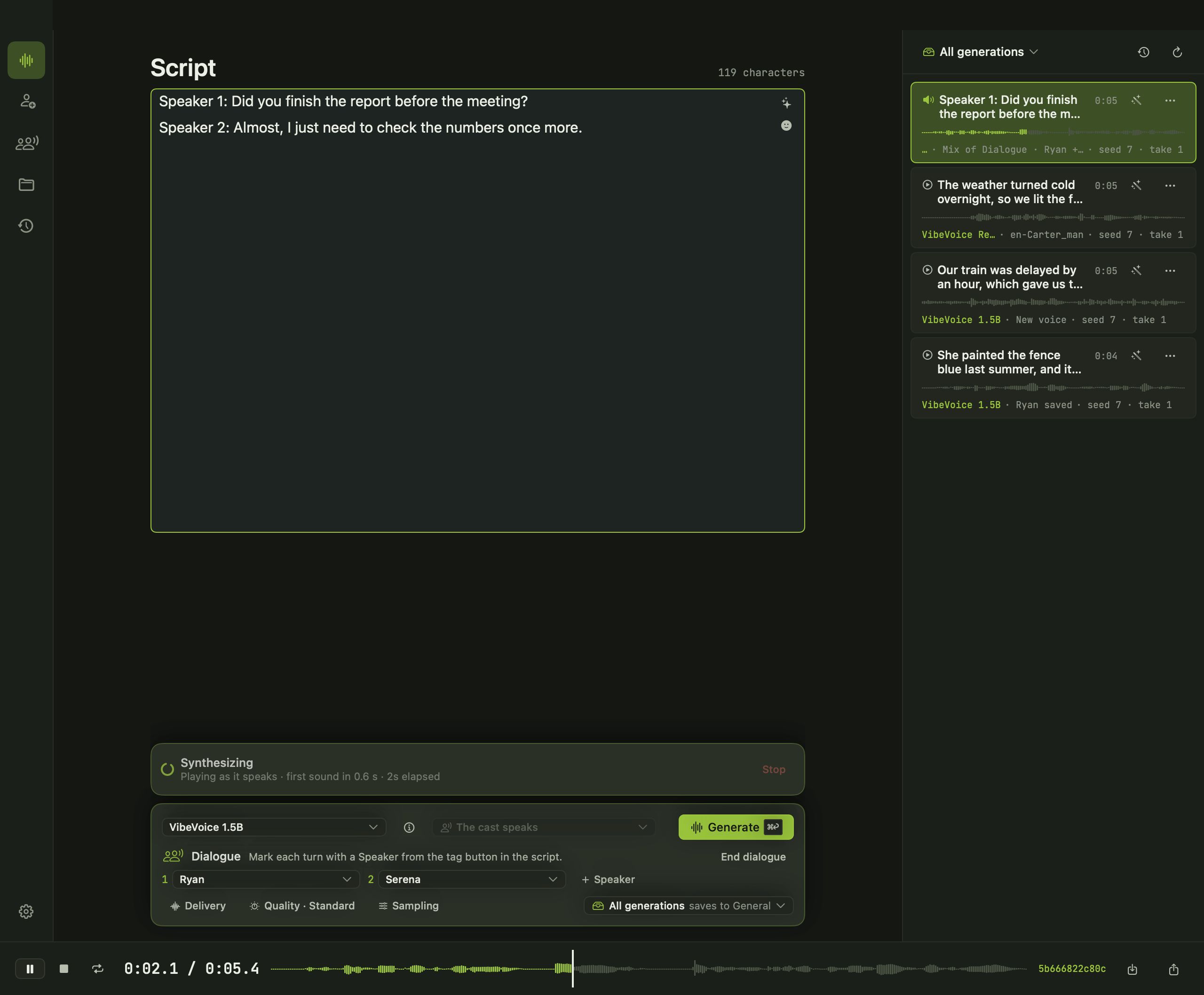Open more options for 'Our train was delayed'
This screenshot has width=1204, height=995.
(1170, 270)
